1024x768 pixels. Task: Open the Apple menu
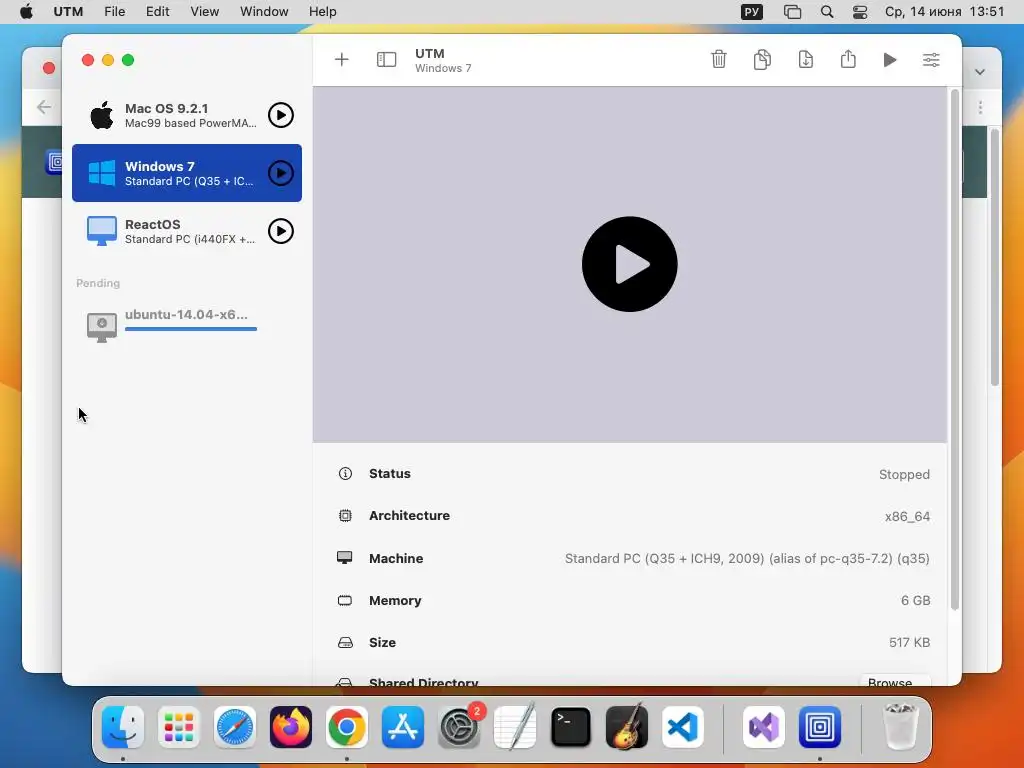click(26, 12)
